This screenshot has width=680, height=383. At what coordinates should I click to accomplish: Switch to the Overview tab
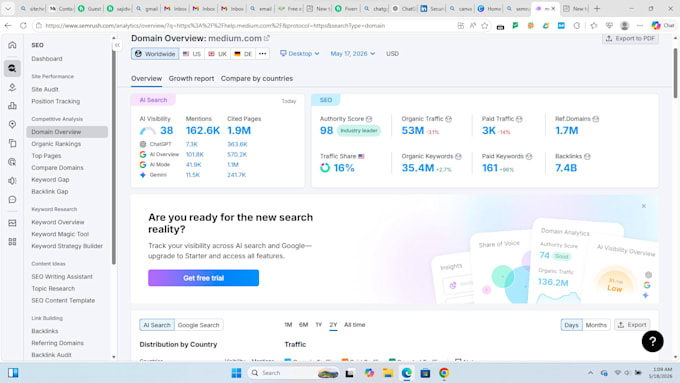click(x=147, y=79)
